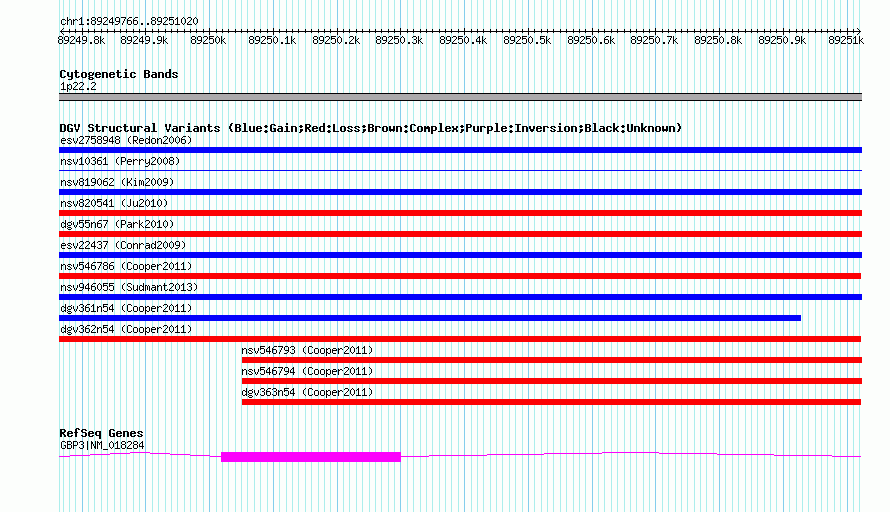The width and height of the screenshot is (890, 512).
Task: Click the red nsv546793 loss bar
Action: [552, 360]
